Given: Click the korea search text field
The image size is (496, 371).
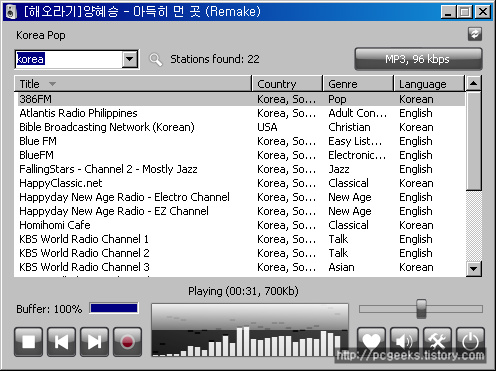Looking at the screenshot, I should click(69, 59).
